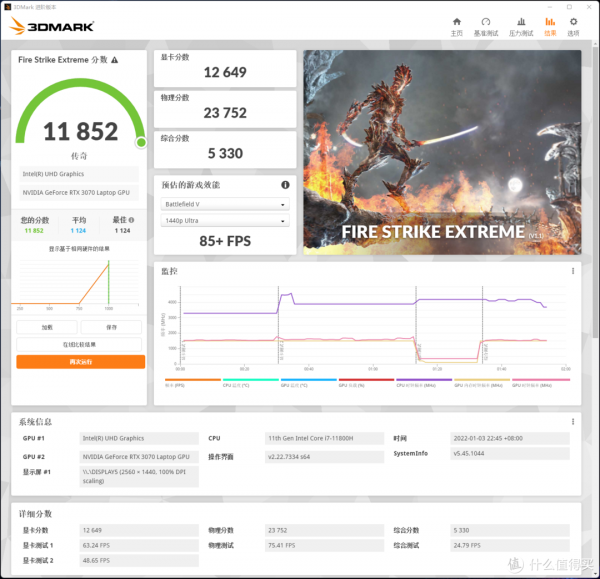
Task: Click the 综合测试 value 24.79 FPS
Action: tap(510, 545)
